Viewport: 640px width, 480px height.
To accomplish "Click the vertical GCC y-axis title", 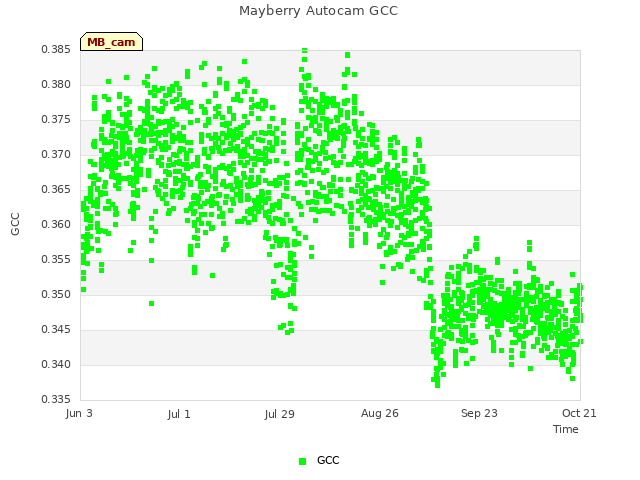I will tap(15, 224).
